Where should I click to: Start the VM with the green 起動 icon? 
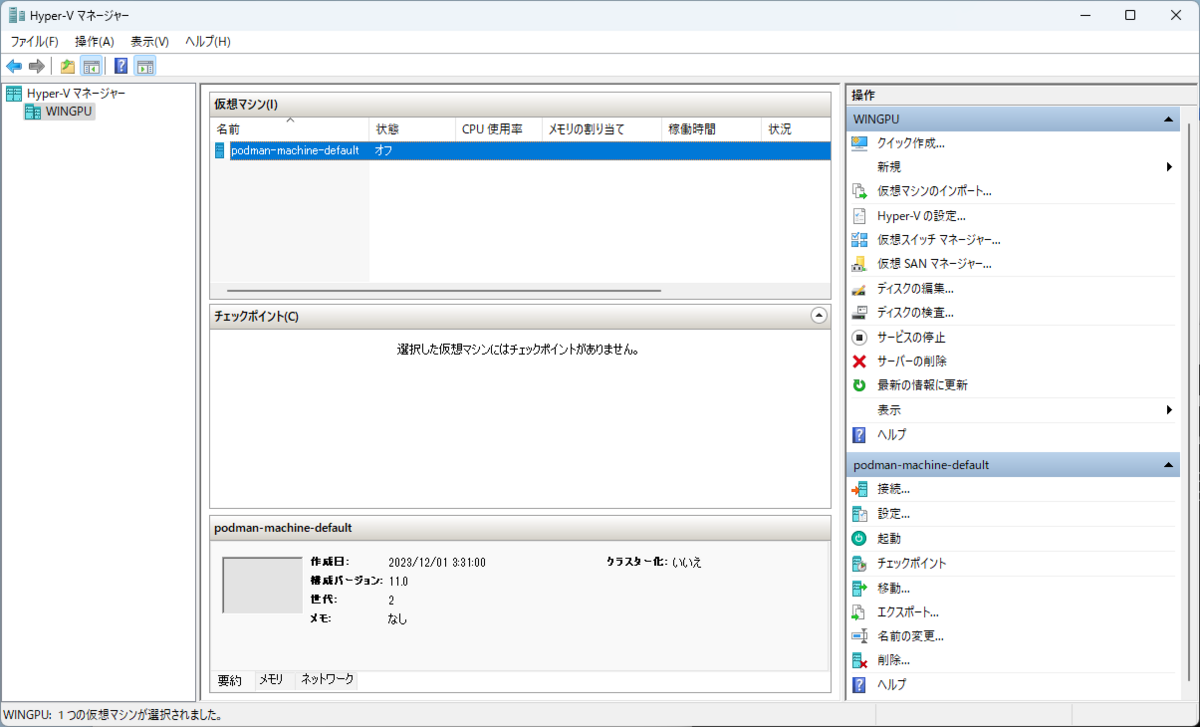click(x=858, y=538)
